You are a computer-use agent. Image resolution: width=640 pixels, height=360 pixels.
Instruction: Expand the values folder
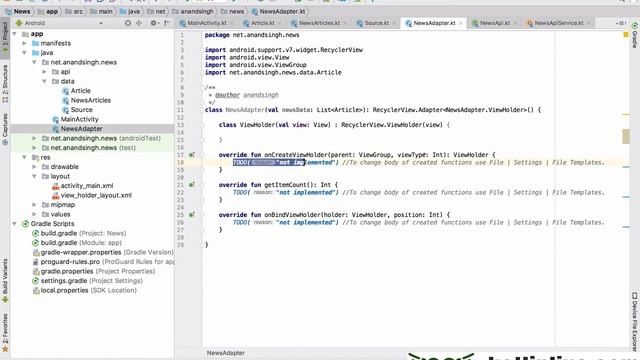35,214
